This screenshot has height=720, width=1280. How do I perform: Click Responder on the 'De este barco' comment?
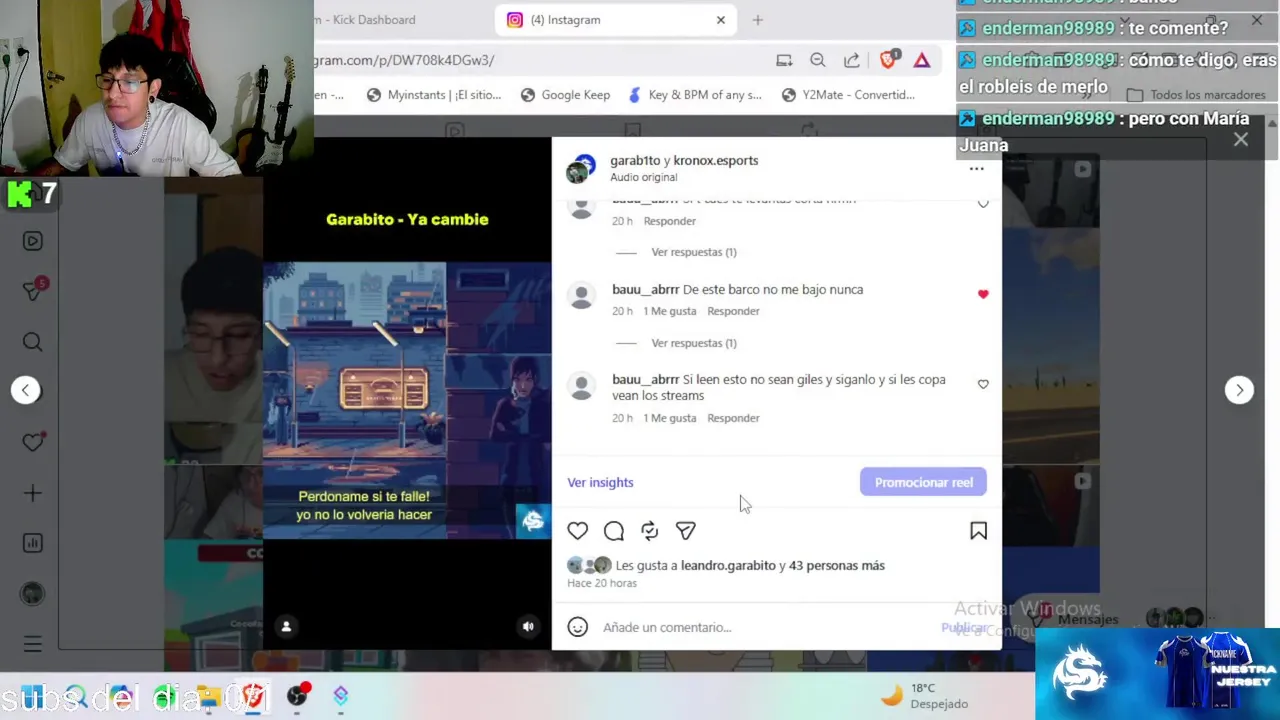click(x=733, y=311)
